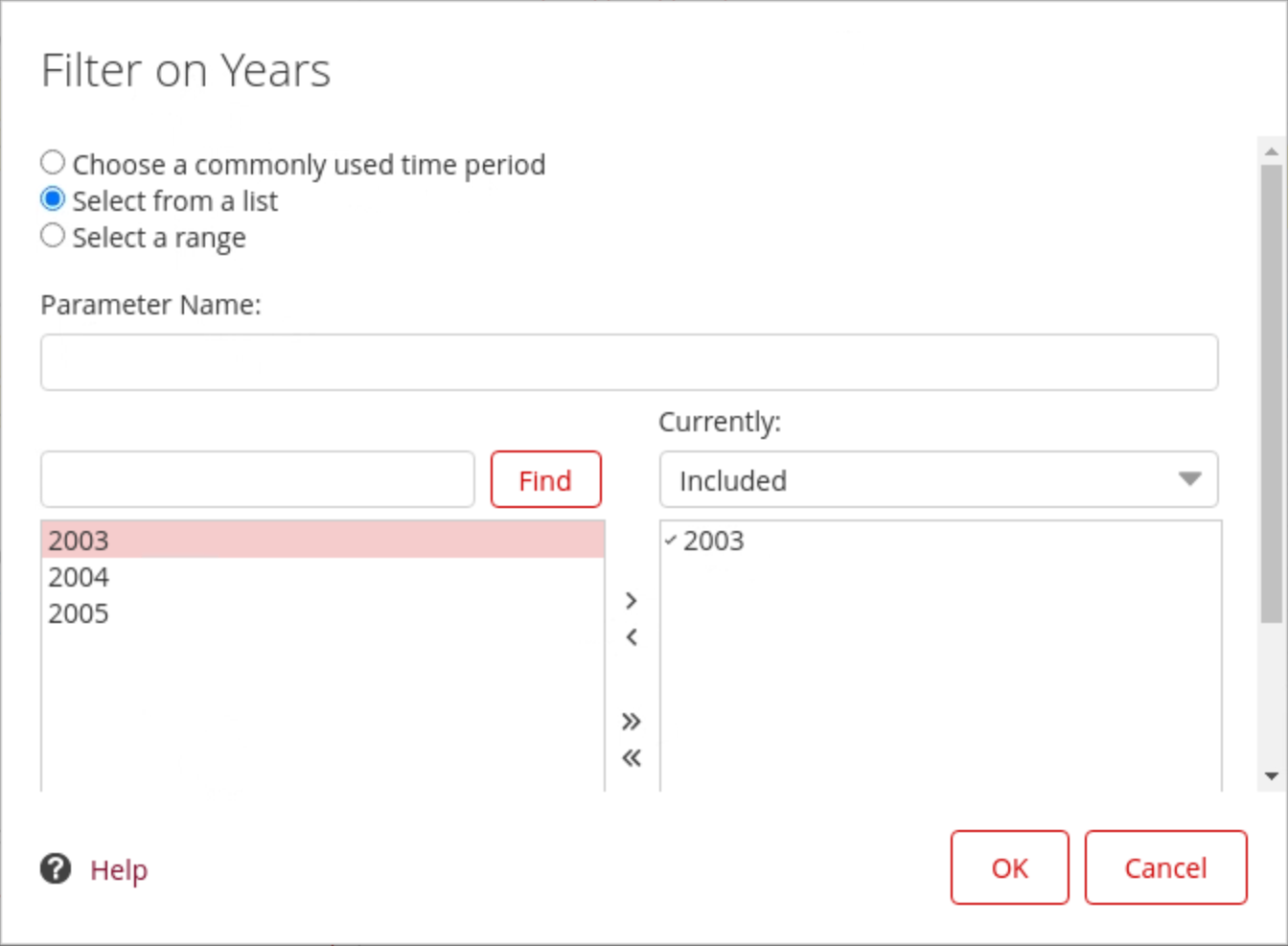This screenshot has height=946, width=1288.
Task: Select 2003 in the available years list
Action: [80, 541]
